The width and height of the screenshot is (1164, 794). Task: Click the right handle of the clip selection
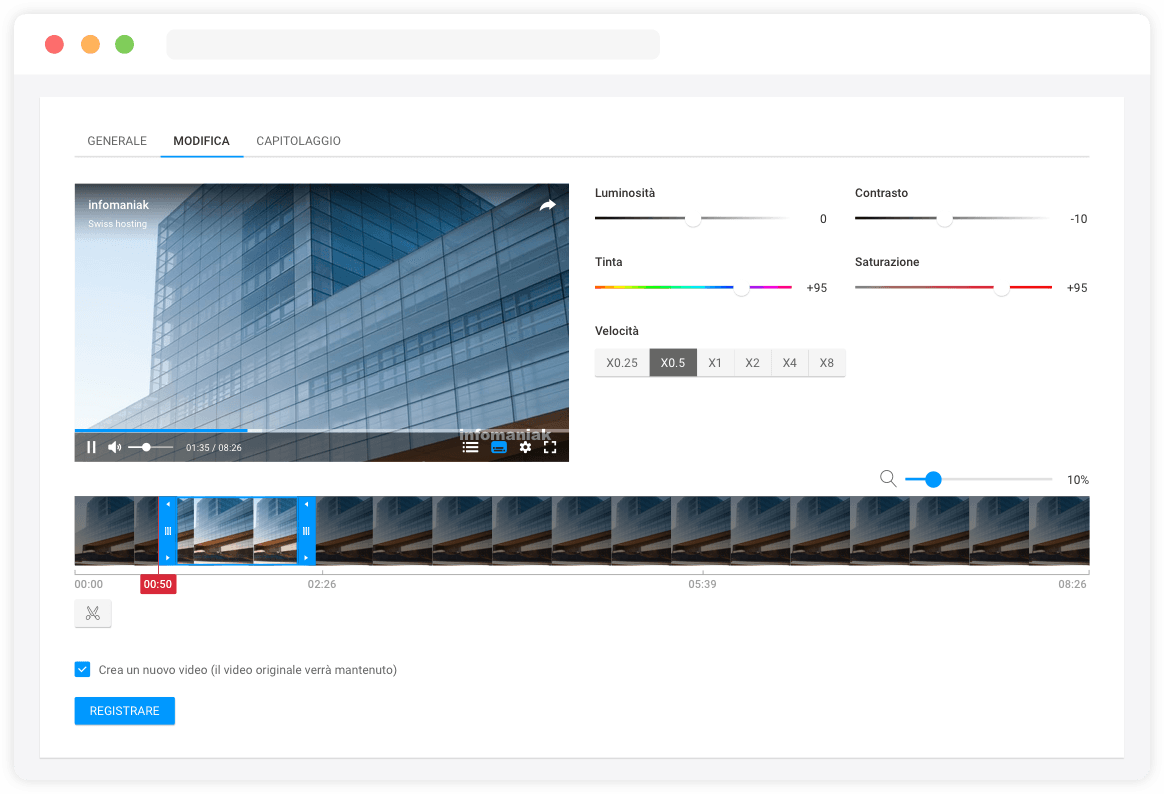point(306,531)
